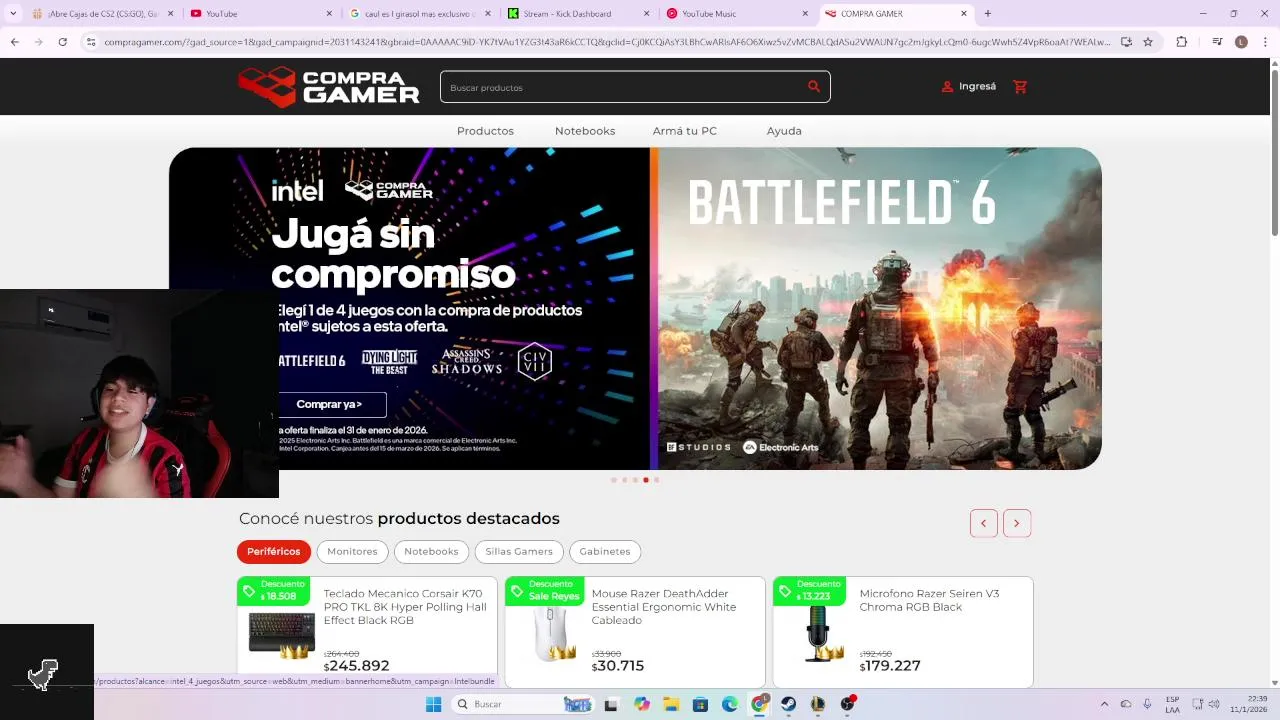Bookmark this page with the star icon
1280x720 pixels.
(1148, 42)
